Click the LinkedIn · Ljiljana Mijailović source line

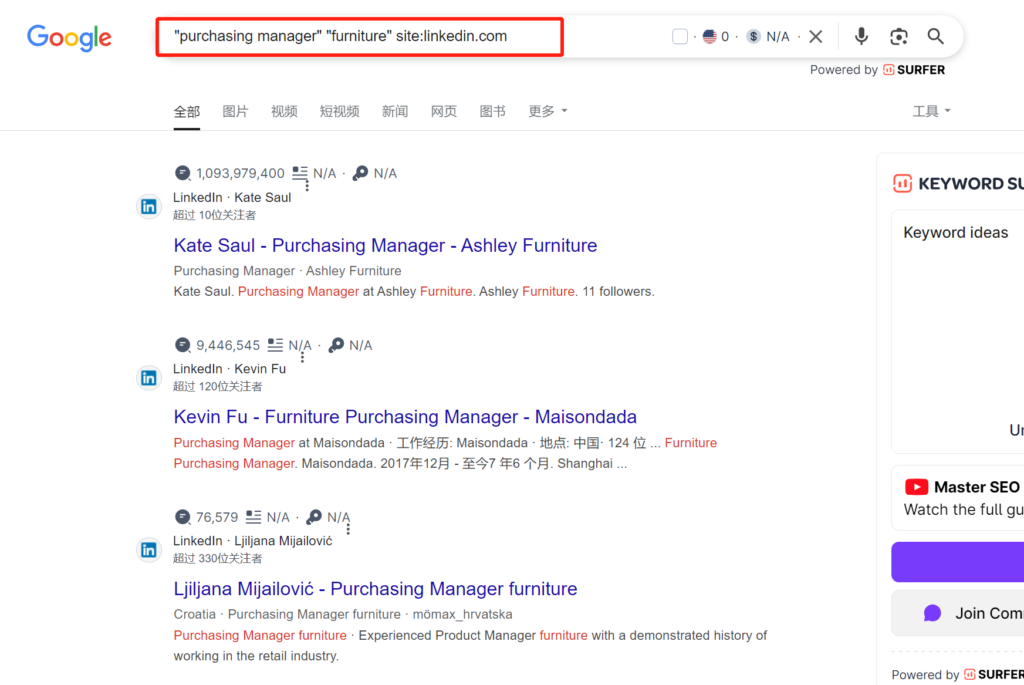(253, 541)
